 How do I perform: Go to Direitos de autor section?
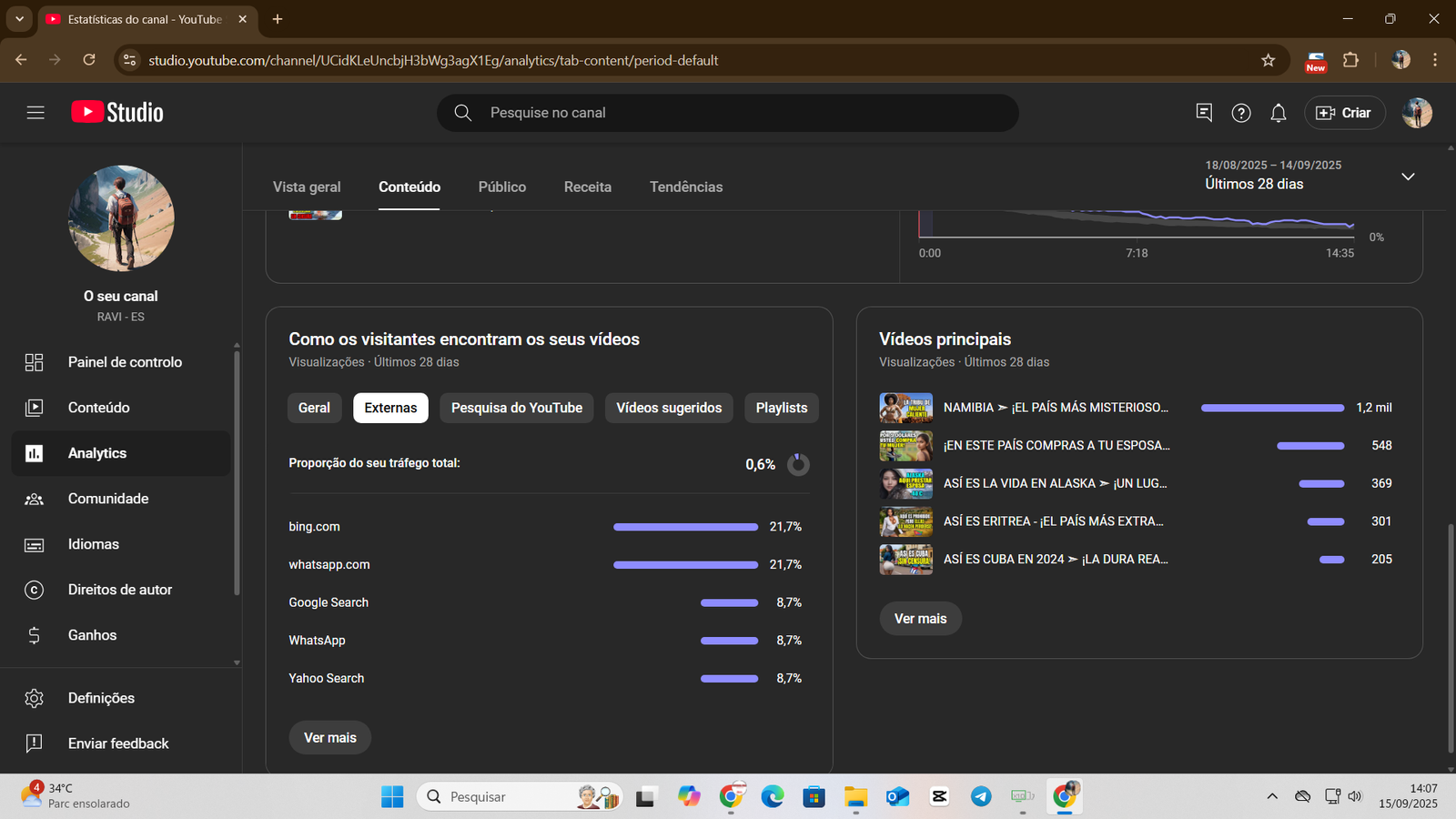(119, 590)
